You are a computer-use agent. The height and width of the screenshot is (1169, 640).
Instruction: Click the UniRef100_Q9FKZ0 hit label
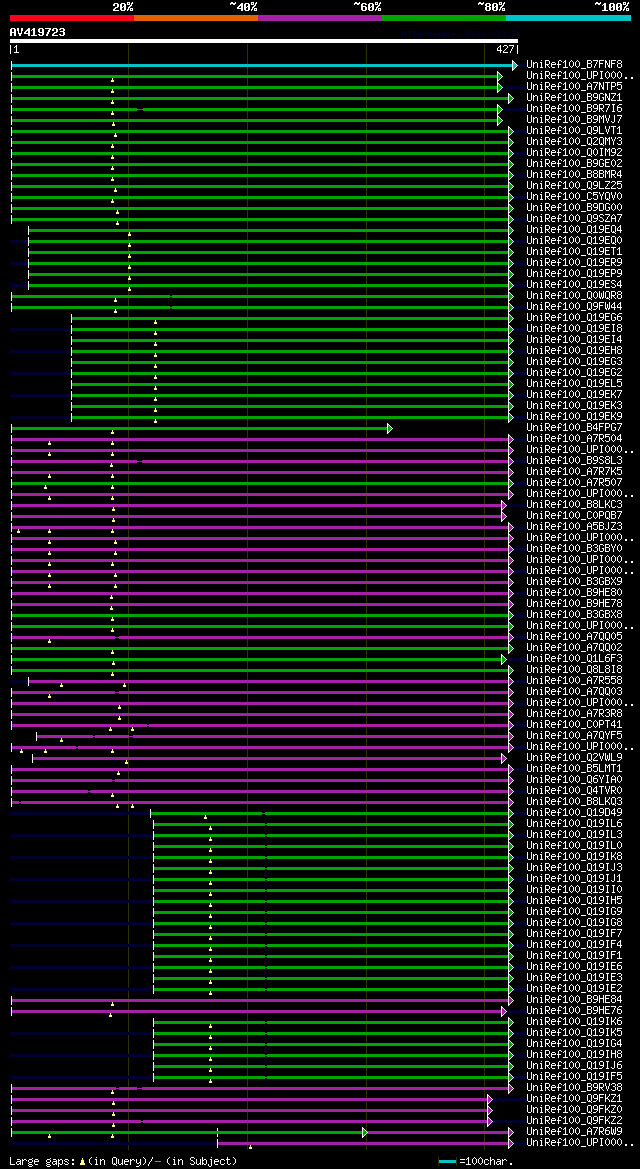click(574, 1109)
